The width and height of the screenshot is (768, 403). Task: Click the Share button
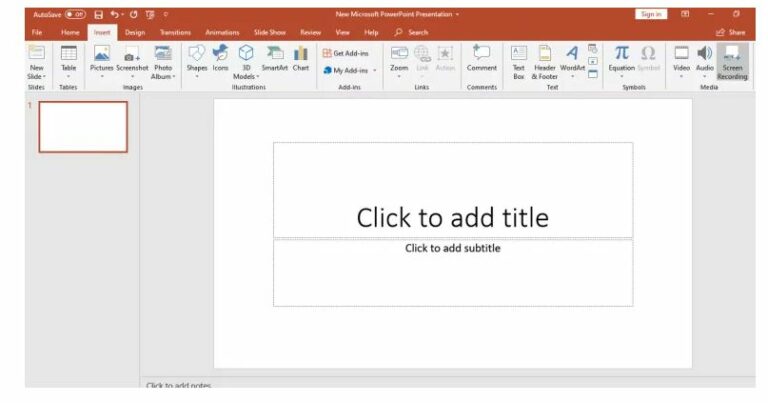coord(731,32)
